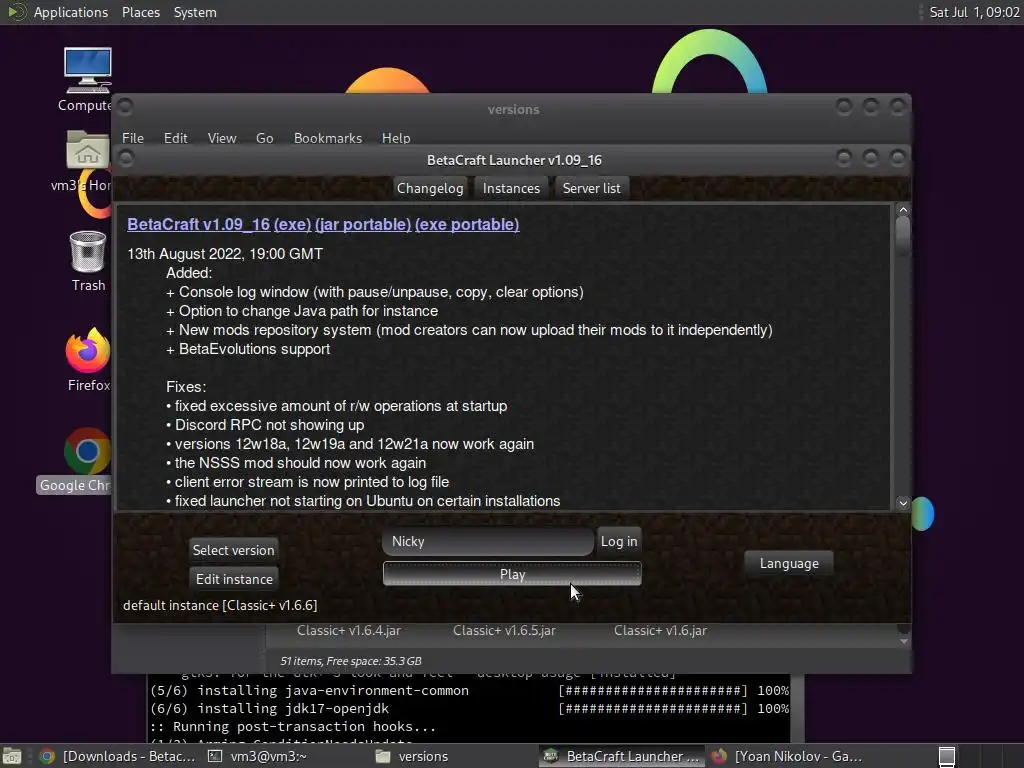Click the changelog scrollbar up arrow
The width and height of the screenshot is (1024, 768).
point(903,210)
